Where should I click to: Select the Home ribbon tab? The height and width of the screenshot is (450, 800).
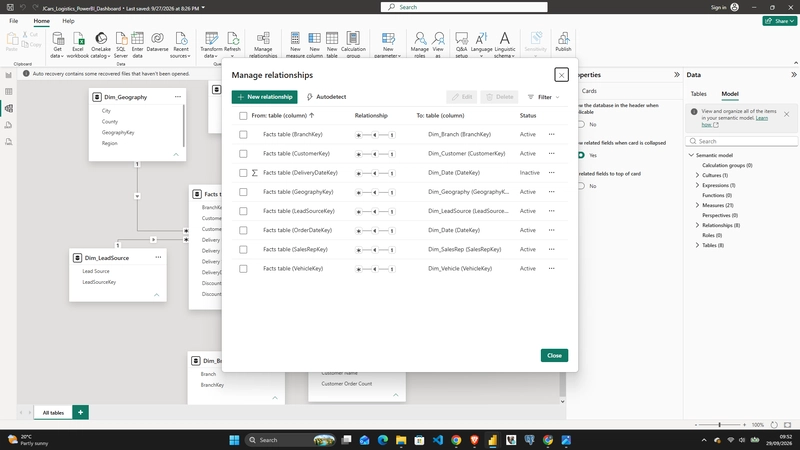click(42, 21)
